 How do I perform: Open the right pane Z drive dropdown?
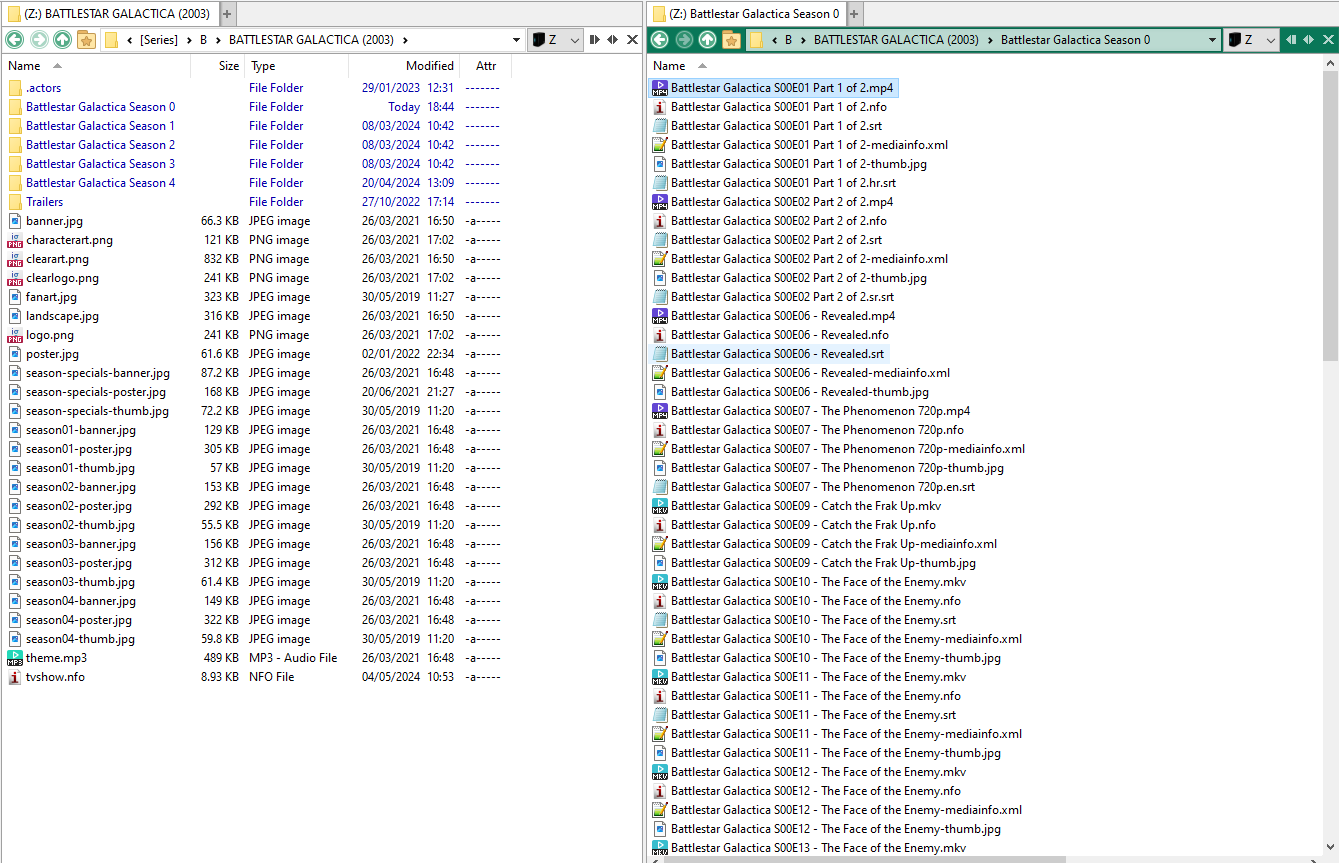point(1252,40)
